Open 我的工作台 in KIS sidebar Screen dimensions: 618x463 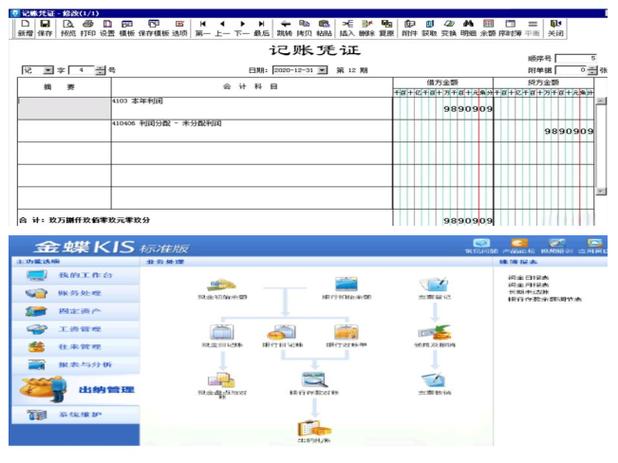coord(76,275)
